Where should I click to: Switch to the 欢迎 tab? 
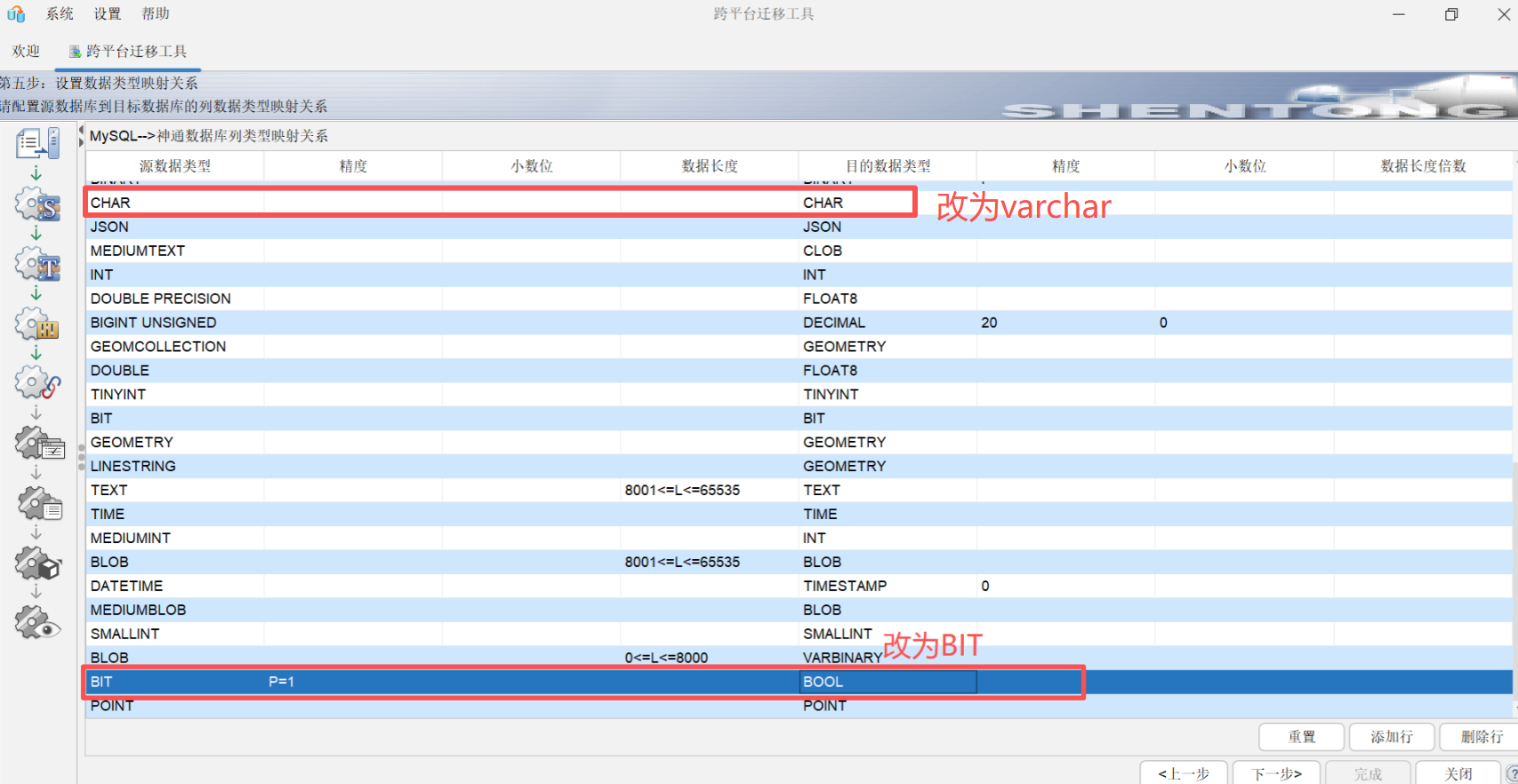tap(26, 52)
